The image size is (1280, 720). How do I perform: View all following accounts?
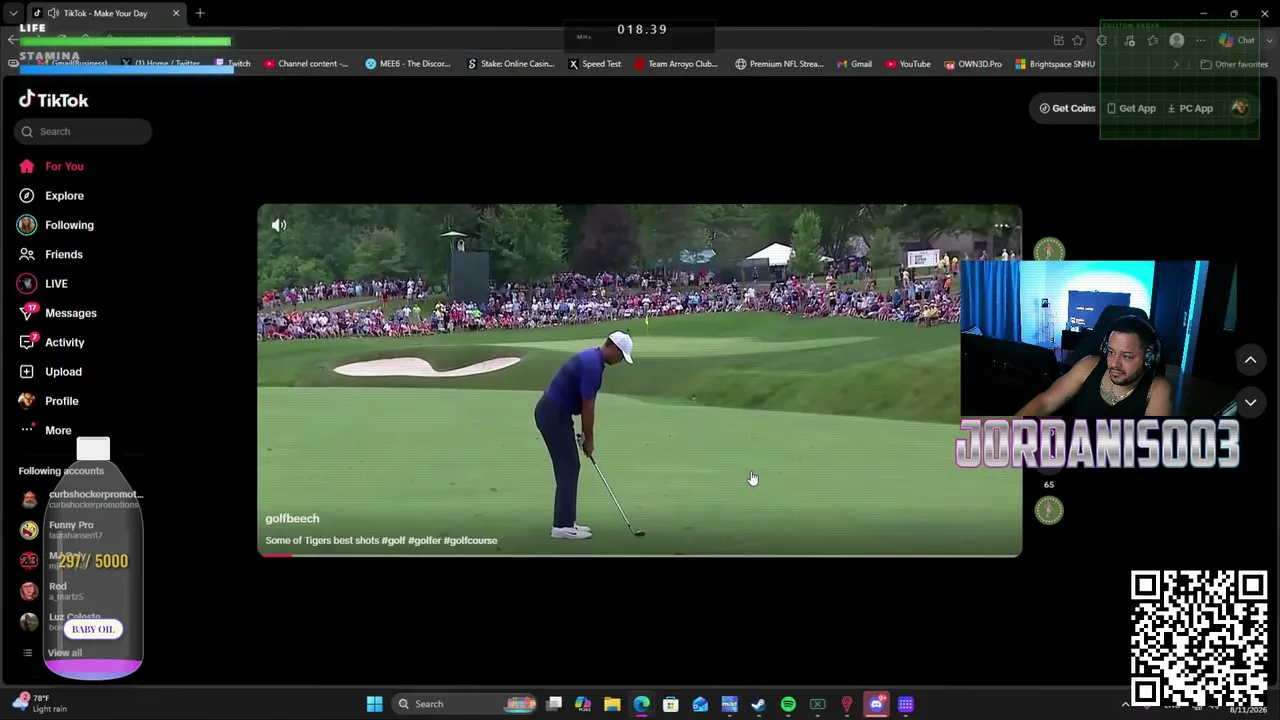tap(54, 653)
